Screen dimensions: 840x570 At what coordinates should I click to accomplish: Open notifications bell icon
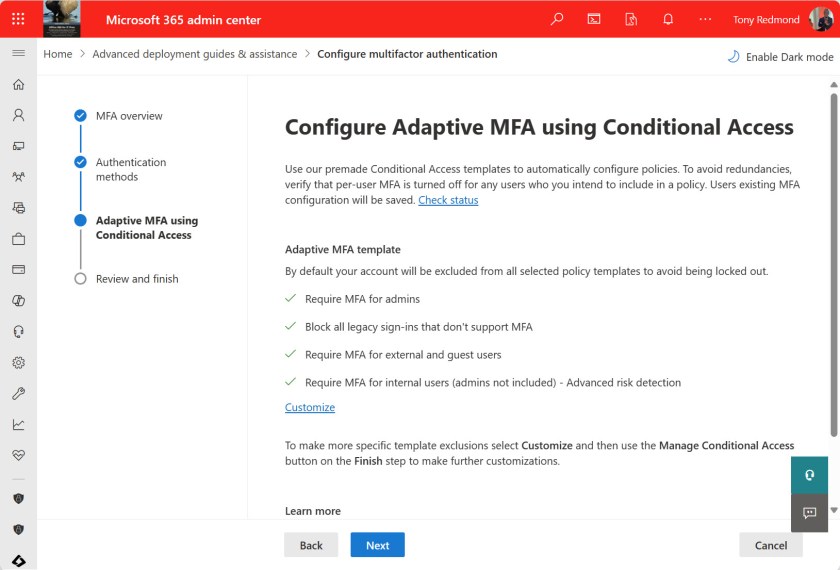coord(668,19)
